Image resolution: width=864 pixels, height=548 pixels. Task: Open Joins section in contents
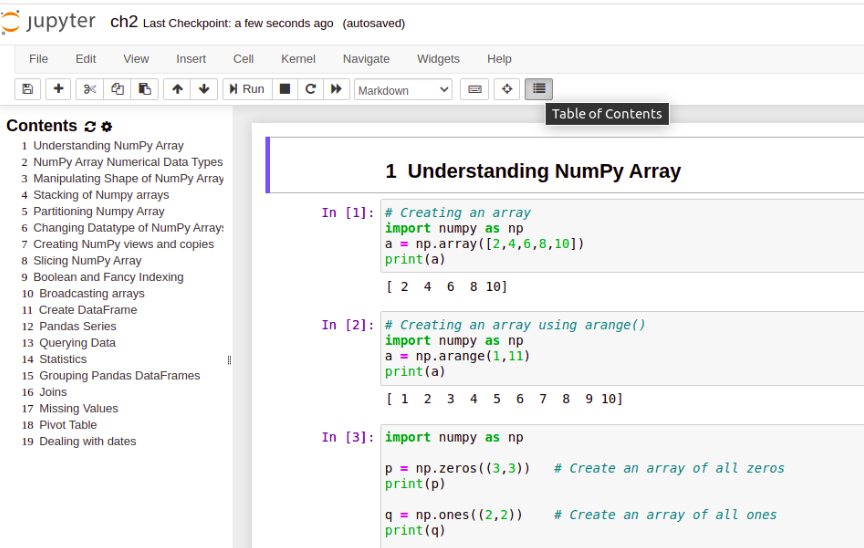pos(53,392)
